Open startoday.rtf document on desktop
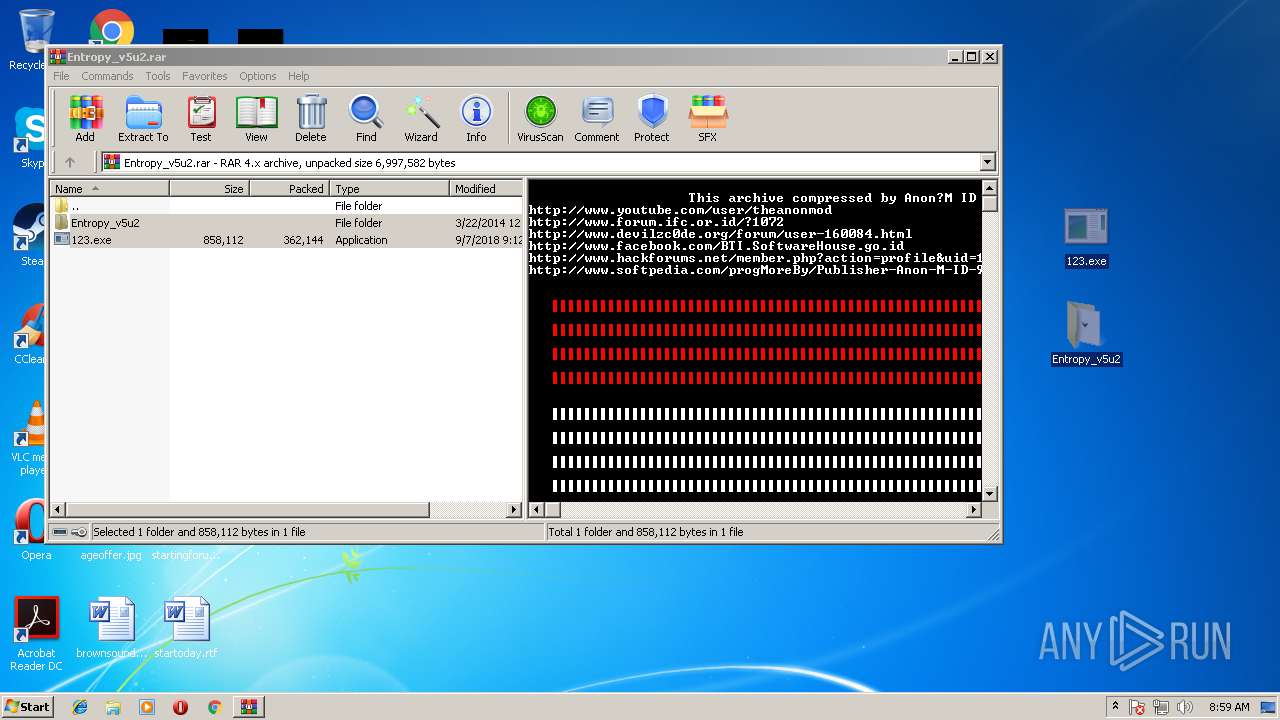 click(186, 628)
